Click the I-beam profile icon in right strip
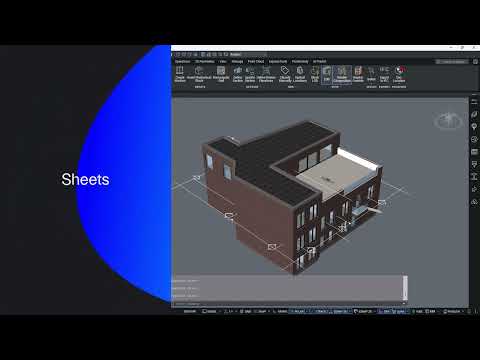The width and height of the screenshot is (480, 360). click(474, 176)
